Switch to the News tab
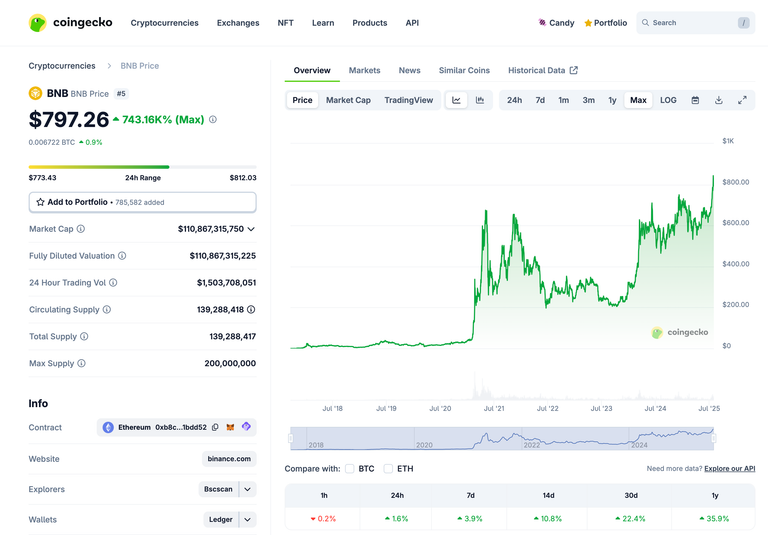The width and height of the screenshot is (768, 535). coord(409,70)
